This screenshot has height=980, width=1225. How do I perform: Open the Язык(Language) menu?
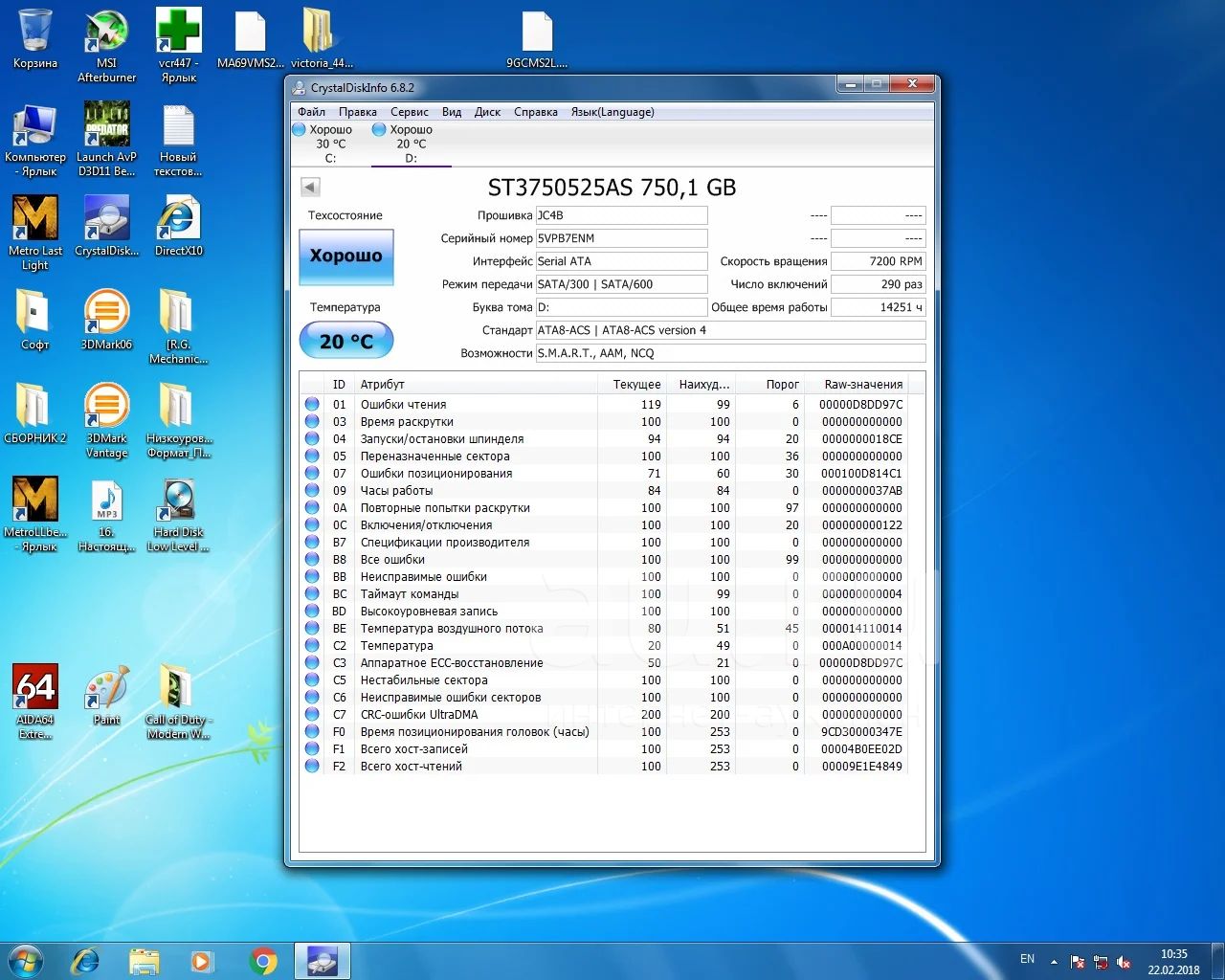tap(612, 112)
